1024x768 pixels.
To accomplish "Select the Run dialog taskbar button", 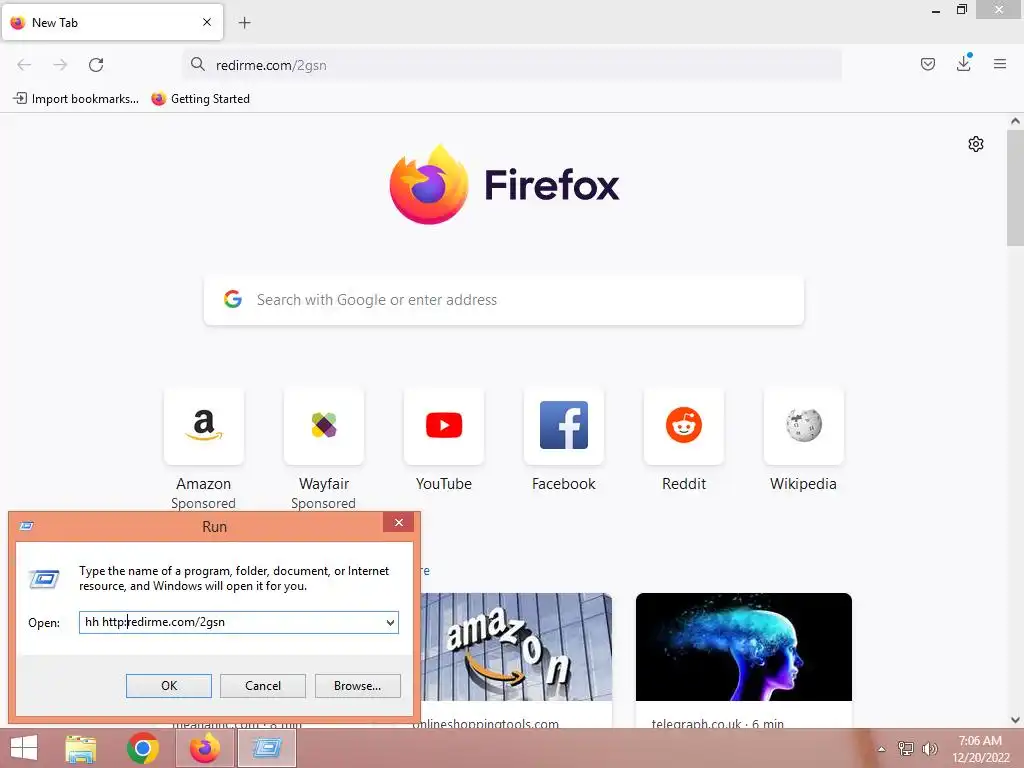I will tap(267, 748).
